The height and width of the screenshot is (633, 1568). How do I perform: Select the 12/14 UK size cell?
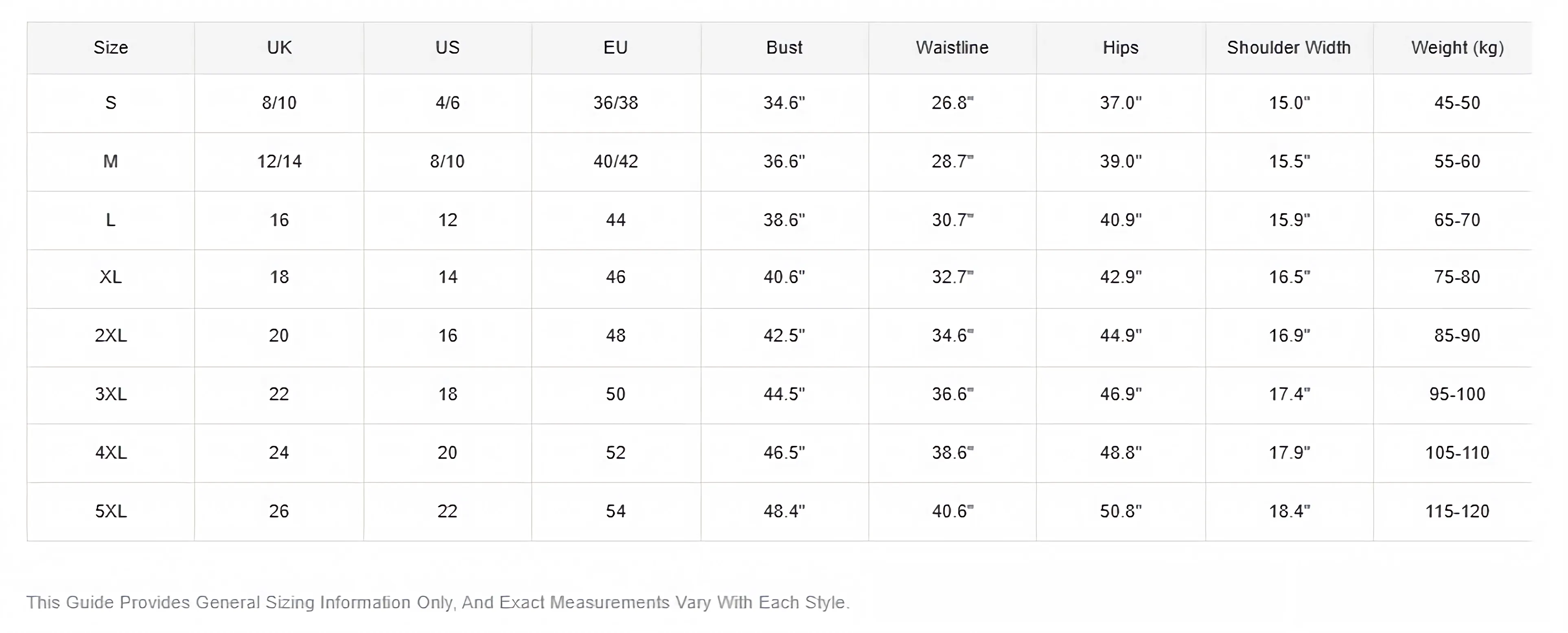click(x=279, y=162)
